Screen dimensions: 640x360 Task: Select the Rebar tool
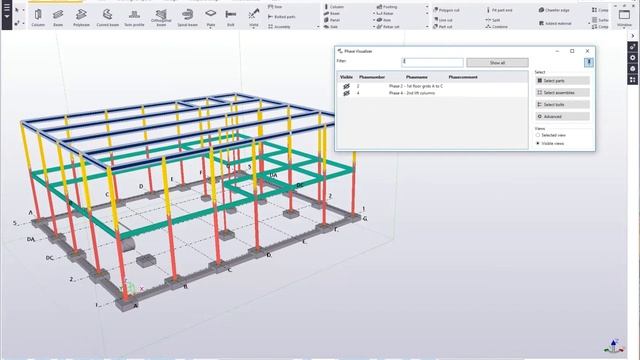[x=385, y=13]
